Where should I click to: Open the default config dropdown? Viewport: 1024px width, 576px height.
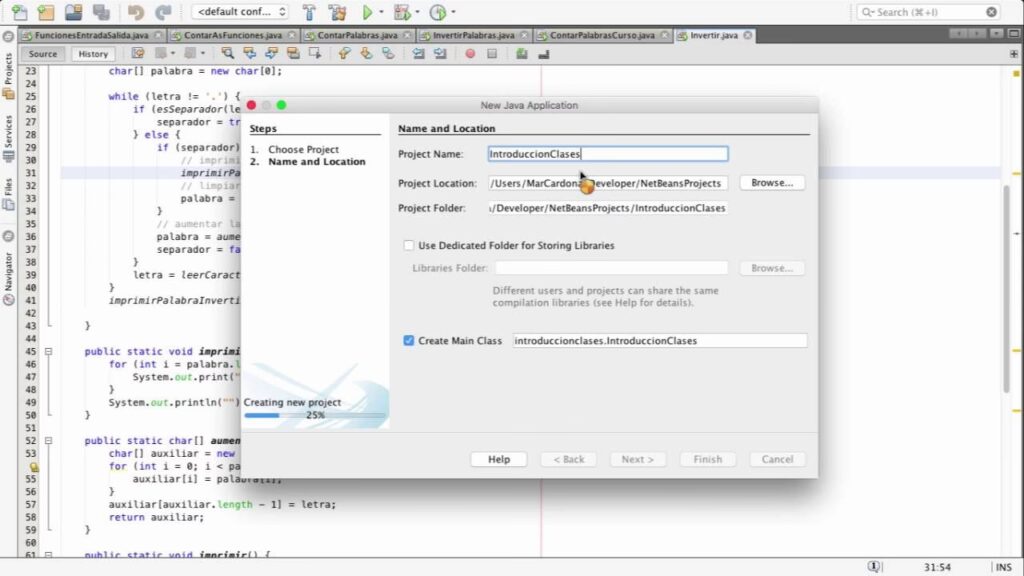pos(240,13)
